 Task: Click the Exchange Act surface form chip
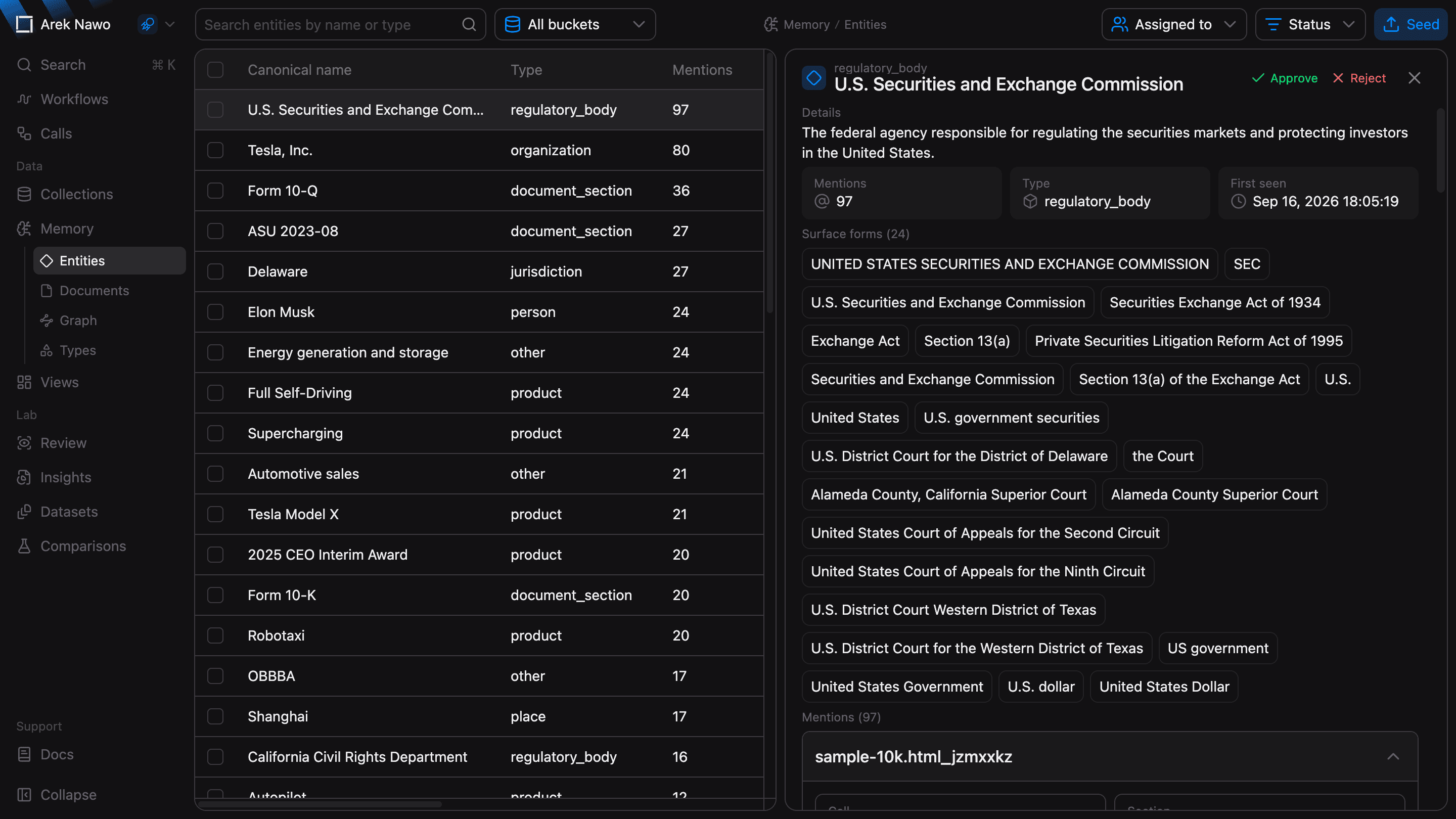tap(855, 341)
